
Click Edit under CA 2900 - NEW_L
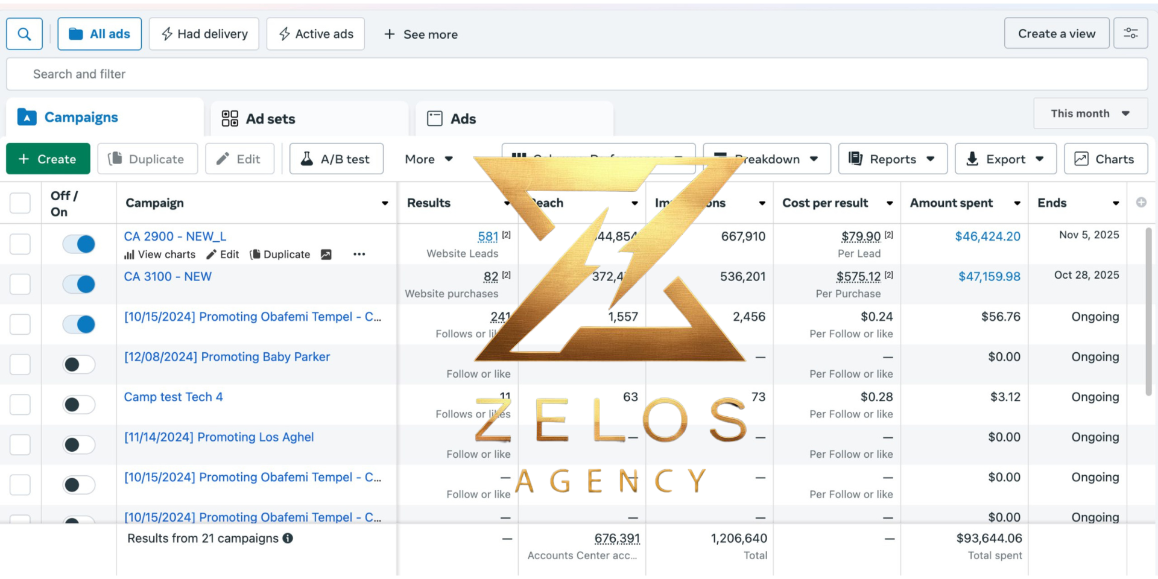[222, 254]
